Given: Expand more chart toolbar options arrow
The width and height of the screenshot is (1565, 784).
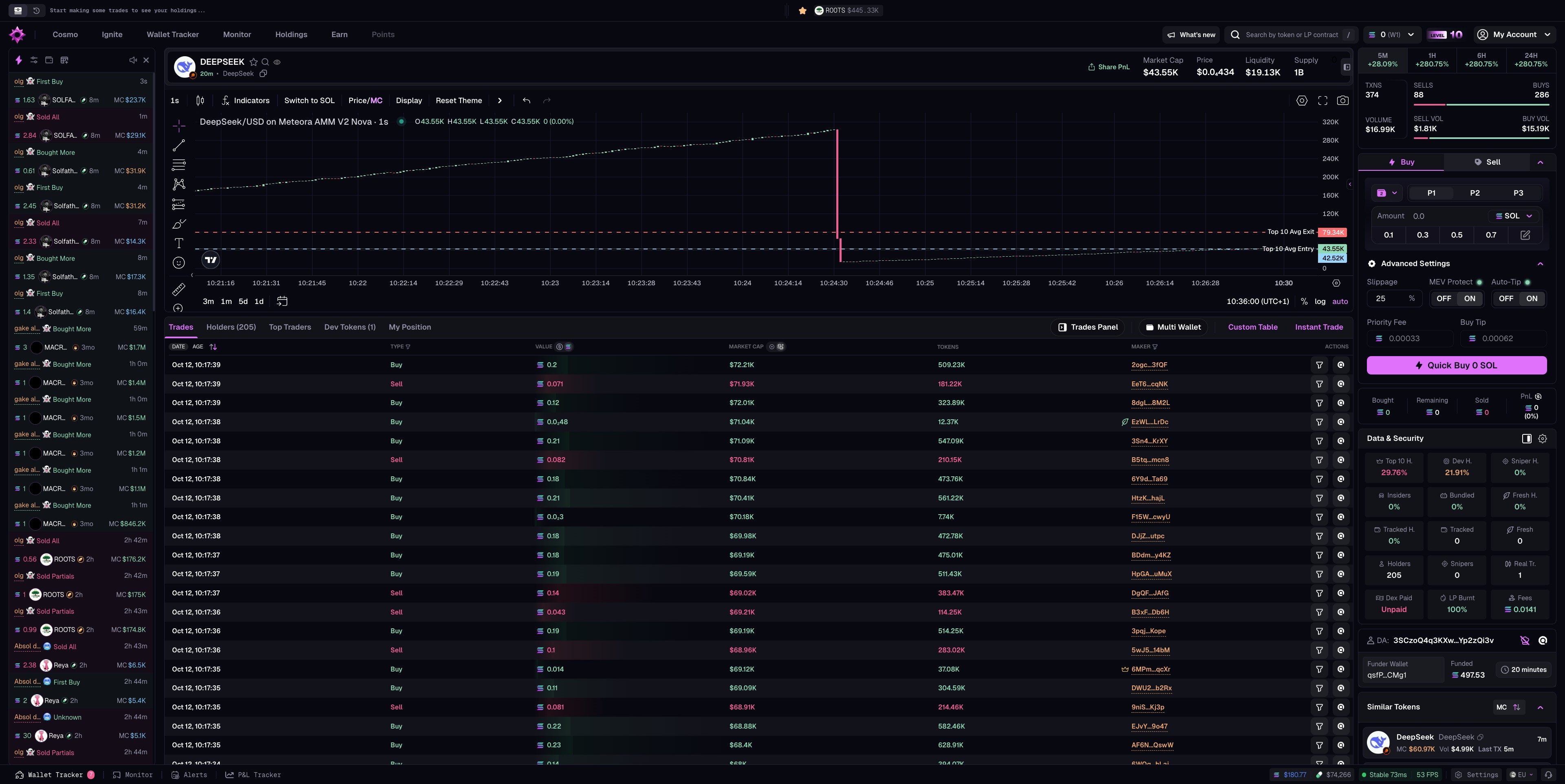Looking at the screenshot, I should [x=499, y=101].
